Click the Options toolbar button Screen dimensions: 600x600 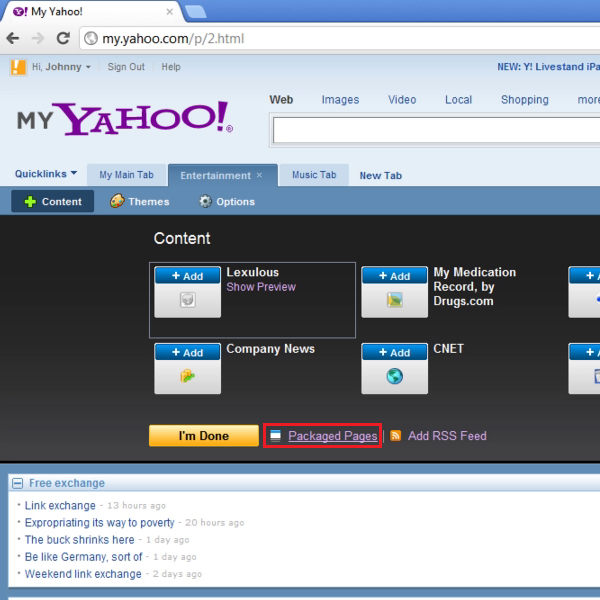(227, 201)
